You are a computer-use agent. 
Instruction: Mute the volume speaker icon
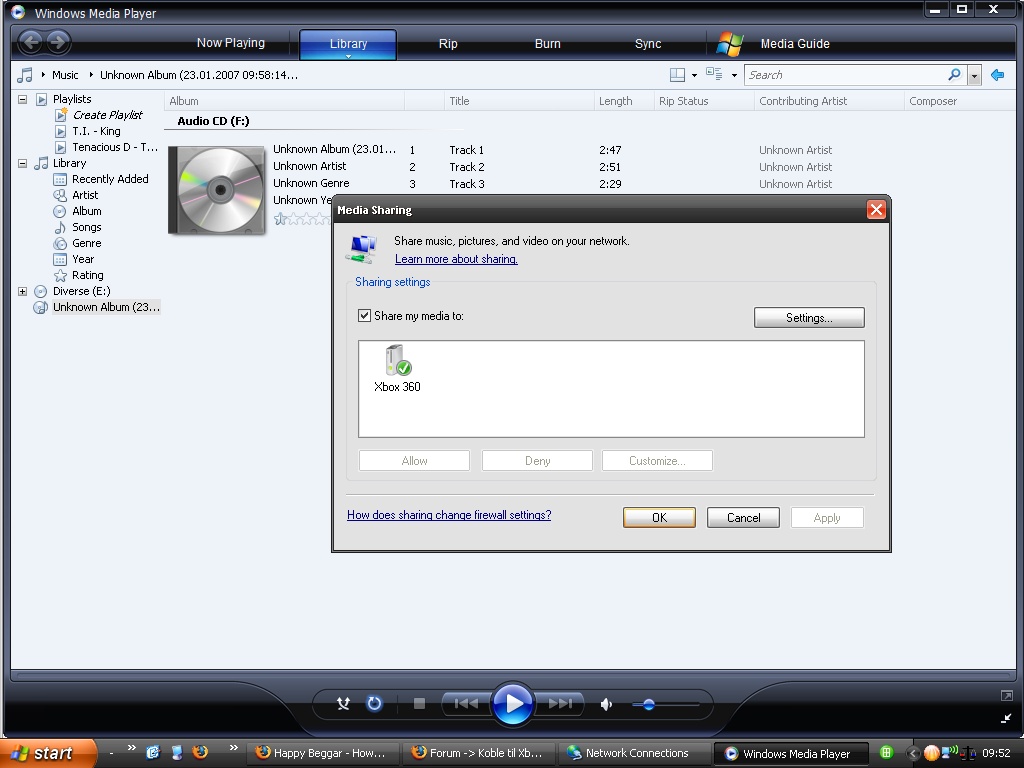(x=607, y=704)
